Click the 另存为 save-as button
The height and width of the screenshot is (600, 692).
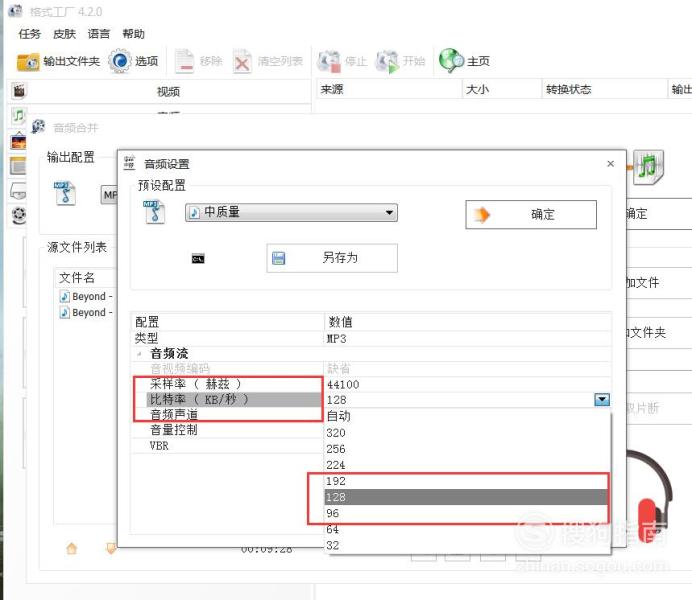click(x=332, y=258)
